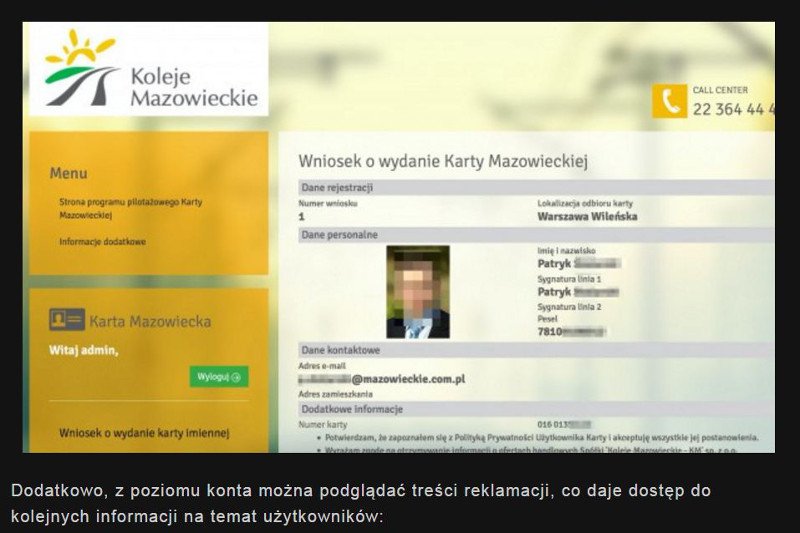Viewport: 800px width, 533px height.
Task: Open the Informacje dodatkowe menu link
Action: coord(103,241)
